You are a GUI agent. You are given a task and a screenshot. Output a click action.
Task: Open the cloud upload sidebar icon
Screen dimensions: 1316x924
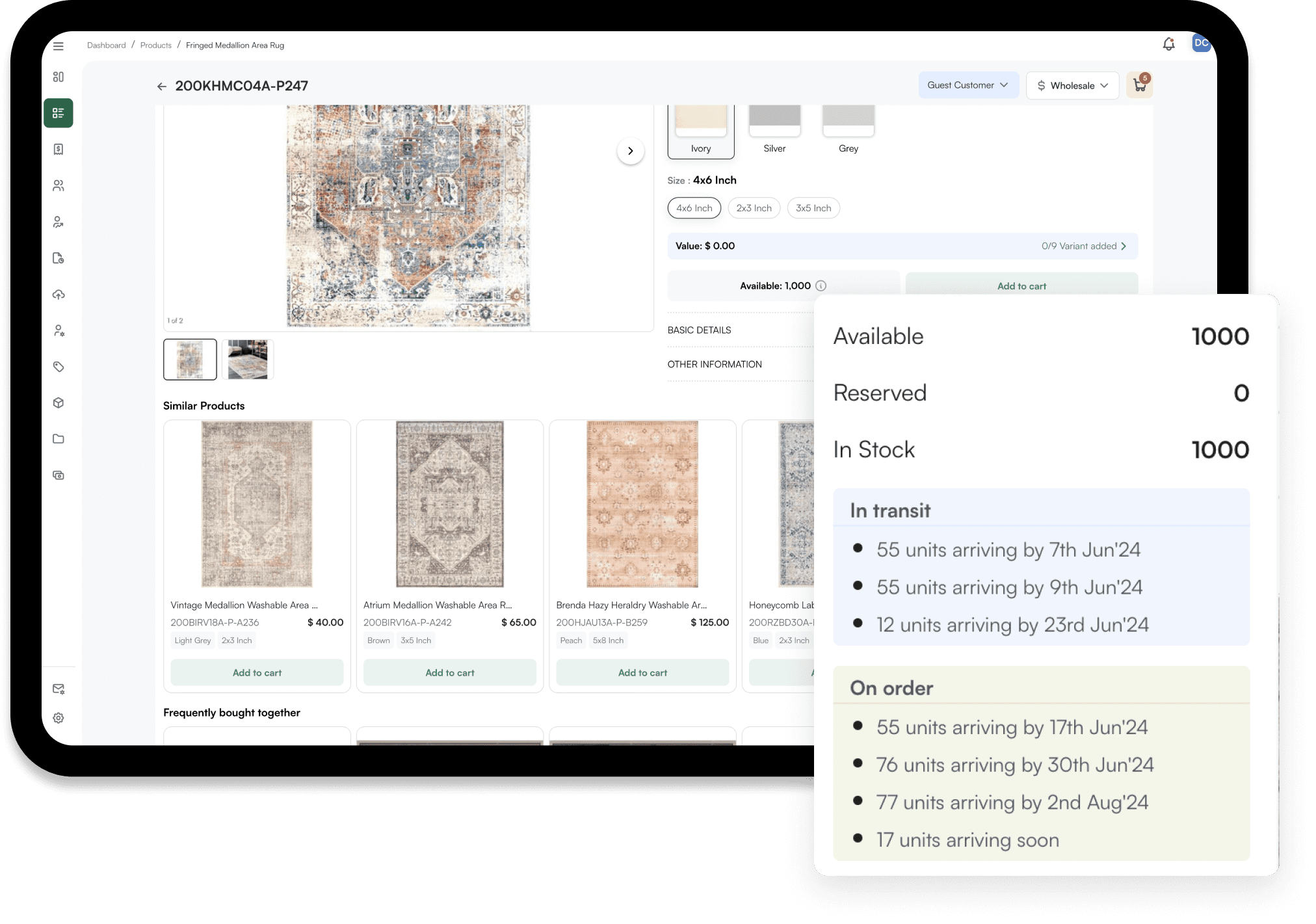59,295
